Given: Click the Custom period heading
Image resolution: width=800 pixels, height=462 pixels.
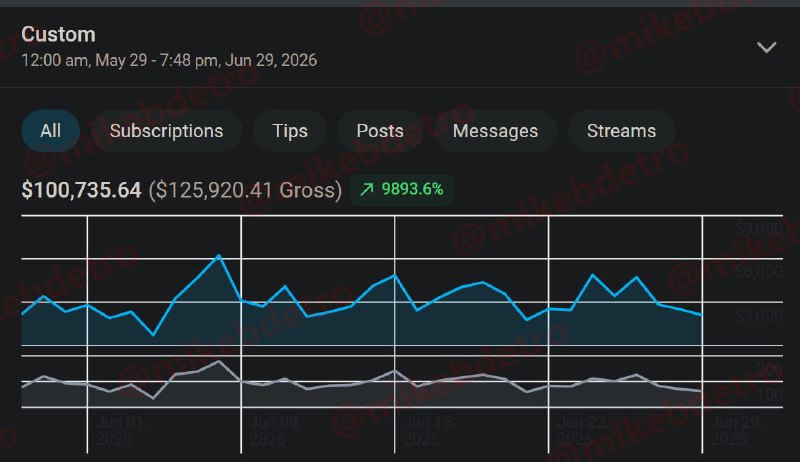Looking at the screenshot, I should [x=58, y=35].
